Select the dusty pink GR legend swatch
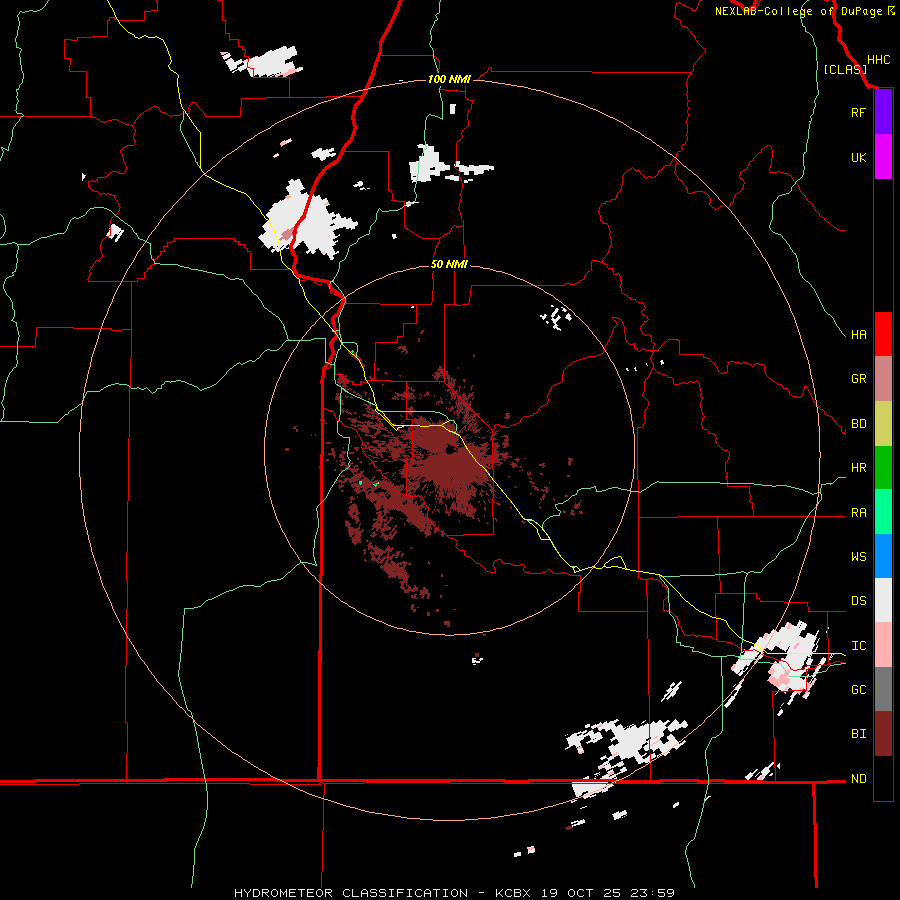The image size is (900, 900). tap(883, 379)
